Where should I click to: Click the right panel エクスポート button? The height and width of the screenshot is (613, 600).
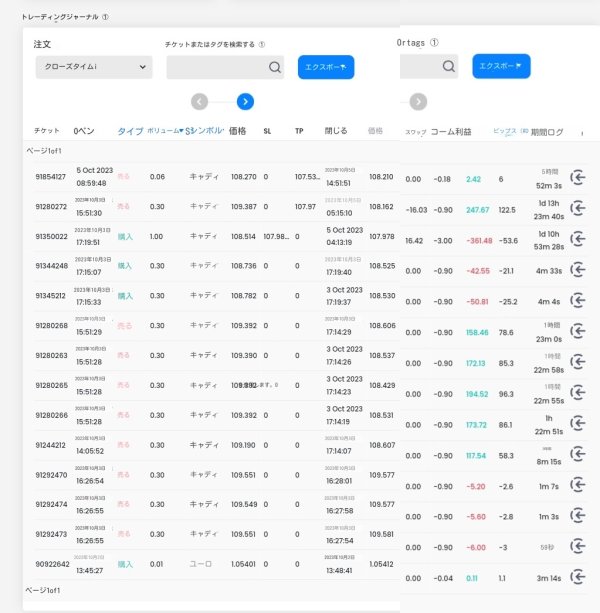pyautogui.click(x=501, y=66)
